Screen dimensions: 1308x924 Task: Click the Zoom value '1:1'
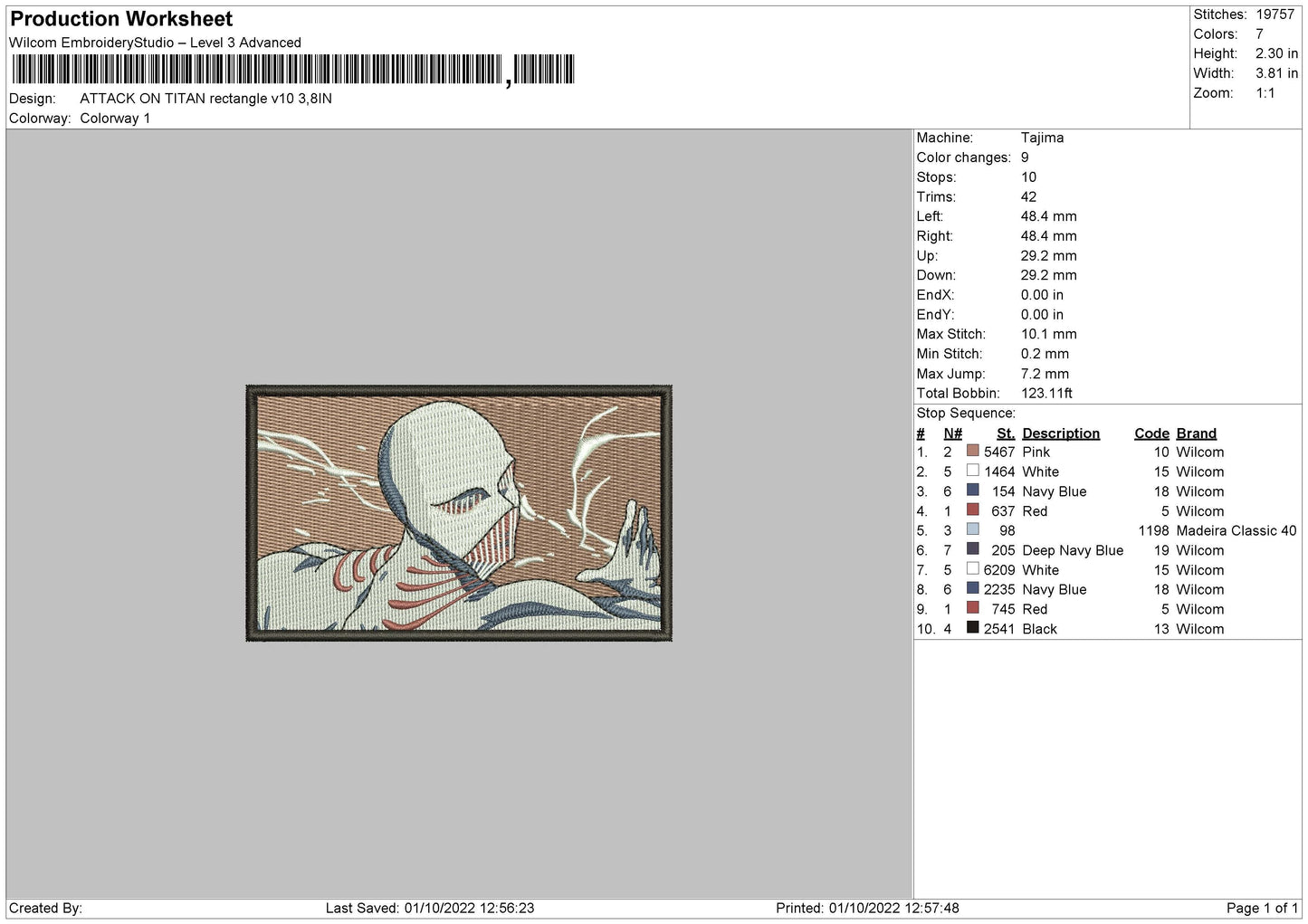click(x=1265, y=93)
